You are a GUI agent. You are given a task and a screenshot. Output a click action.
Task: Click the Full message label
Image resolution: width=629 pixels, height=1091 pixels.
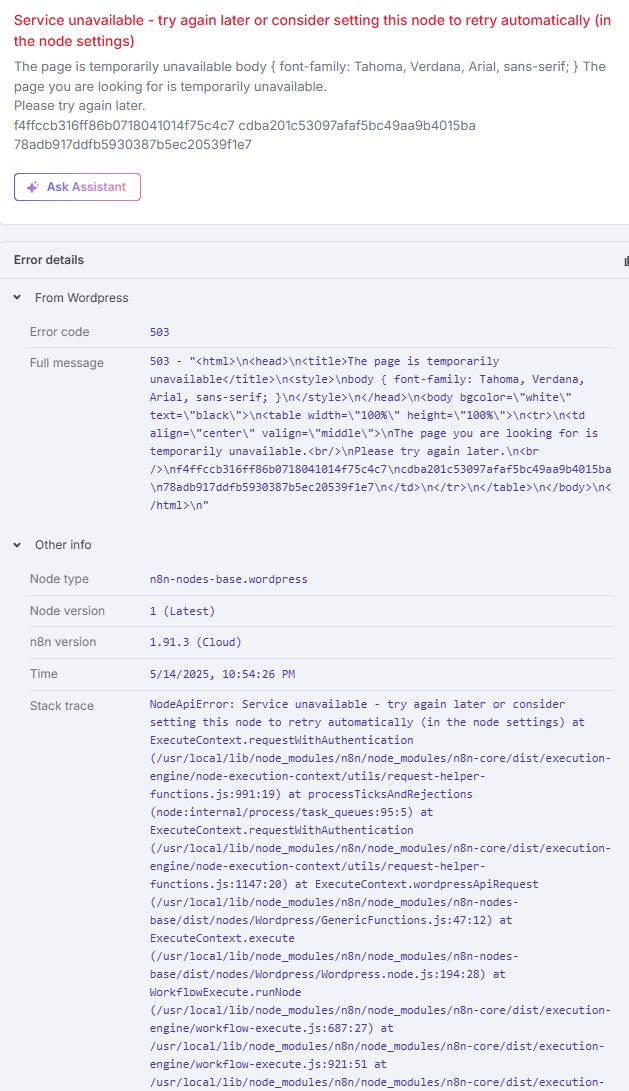coord(67,363)
